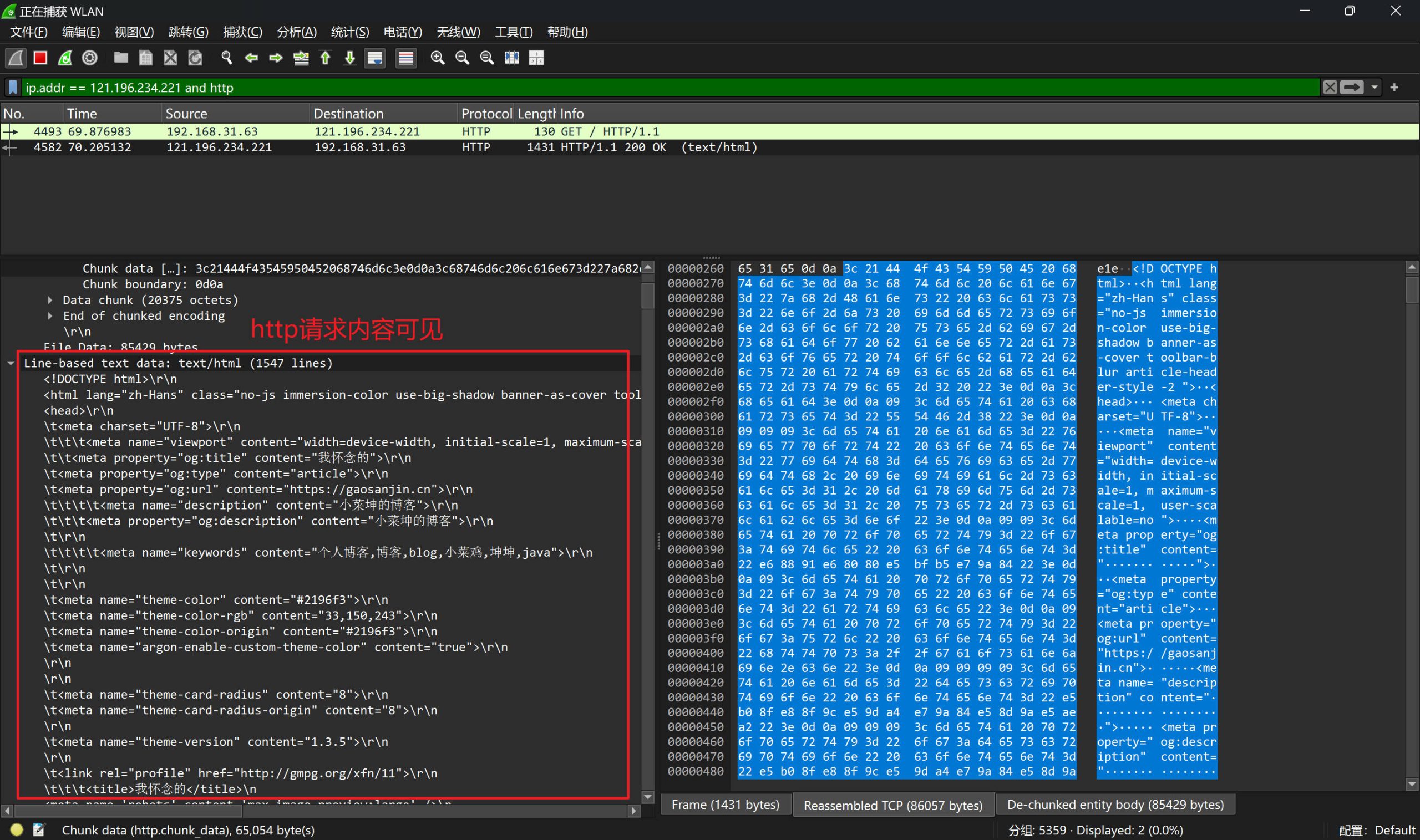Restart the current capture
Image resolution: width=1420 pixels, height=840 pixels.
(x=65, y=58)
